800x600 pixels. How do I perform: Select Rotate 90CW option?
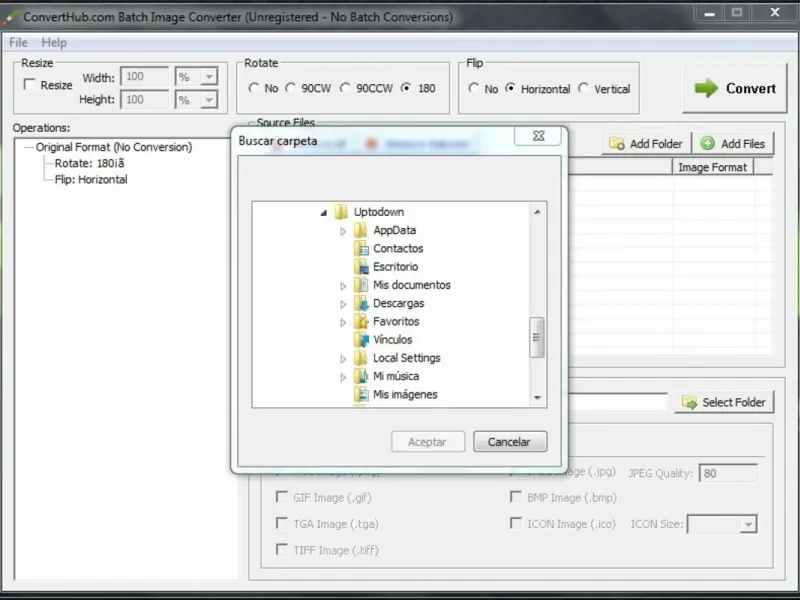point(290,88)
